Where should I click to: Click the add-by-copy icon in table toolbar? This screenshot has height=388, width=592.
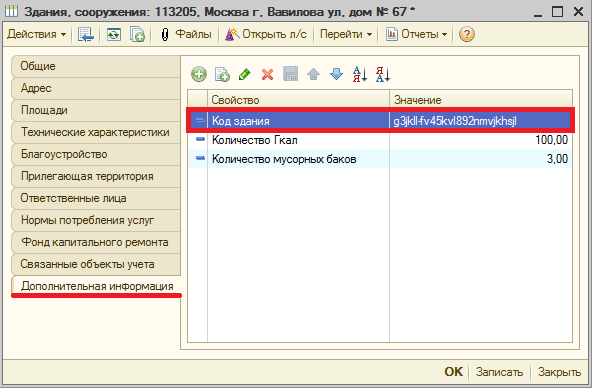[x=222, y=74]
